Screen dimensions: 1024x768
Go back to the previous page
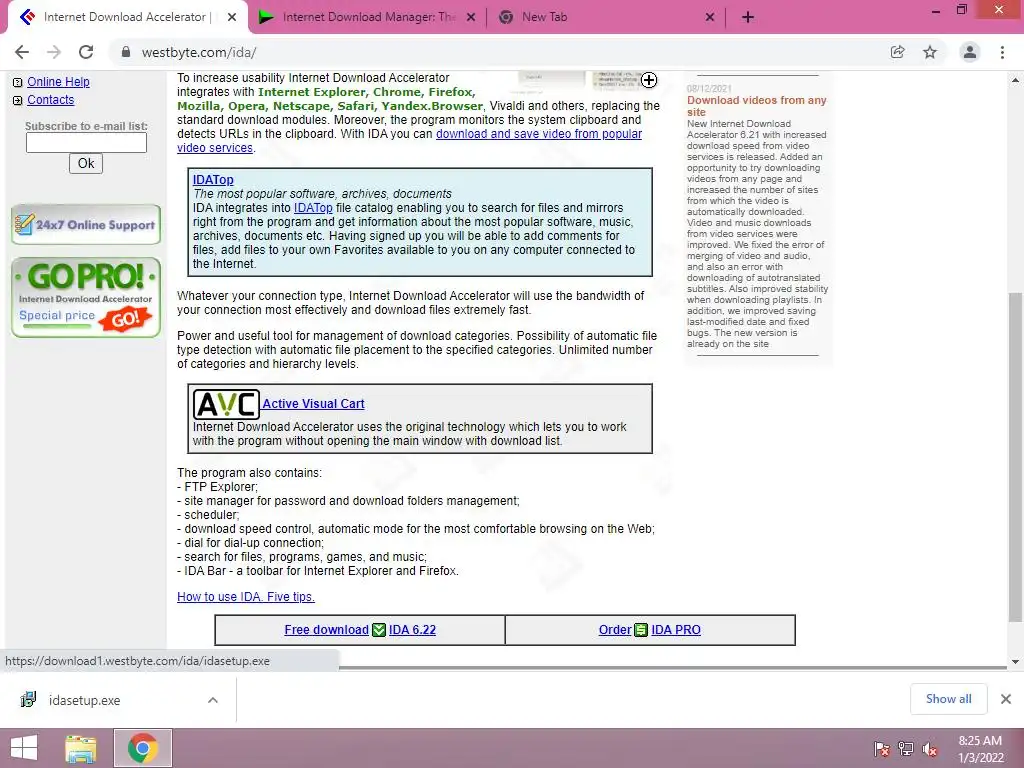22,52
